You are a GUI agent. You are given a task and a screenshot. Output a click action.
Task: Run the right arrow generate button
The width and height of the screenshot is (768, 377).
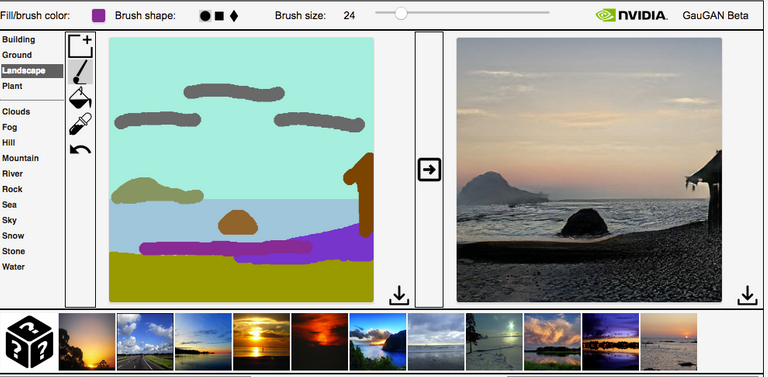coord(430,169)
